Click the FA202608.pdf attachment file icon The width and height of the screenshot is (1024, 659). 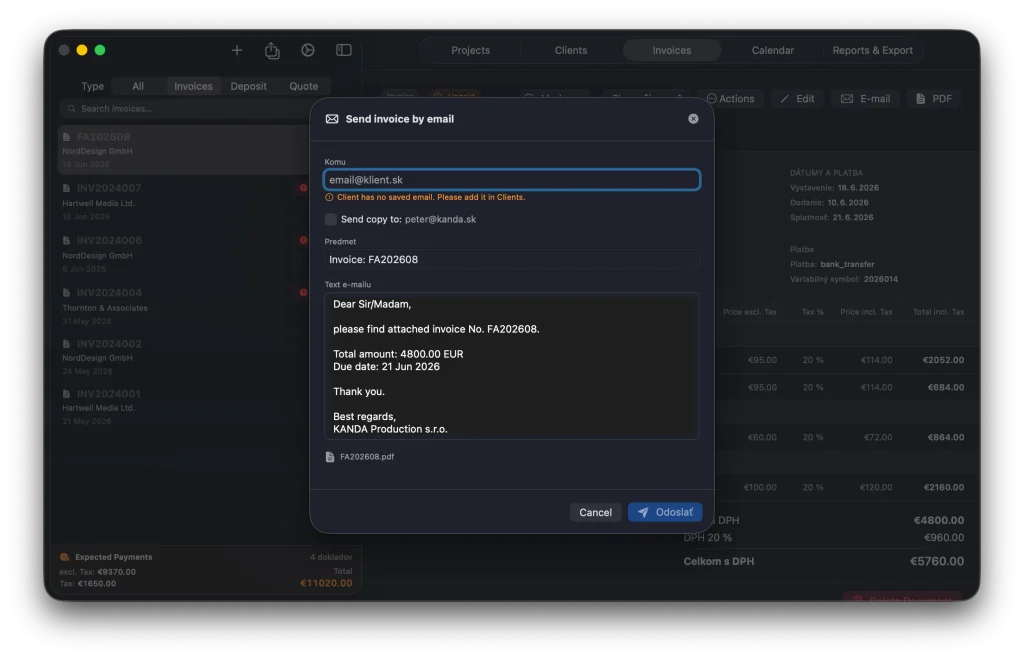[x=330, y=457]
